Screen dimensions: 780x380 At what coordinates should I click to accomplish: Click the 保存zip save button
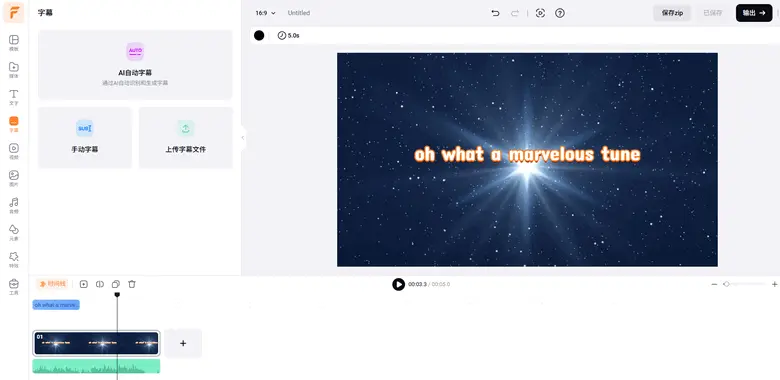click(x=672, y=13)
